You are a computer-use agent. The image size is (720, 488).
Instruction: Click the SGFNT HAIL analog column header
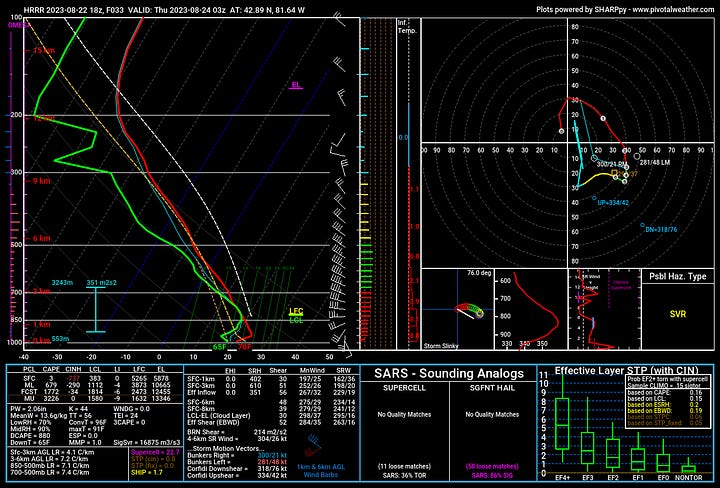tap(492, 388)
